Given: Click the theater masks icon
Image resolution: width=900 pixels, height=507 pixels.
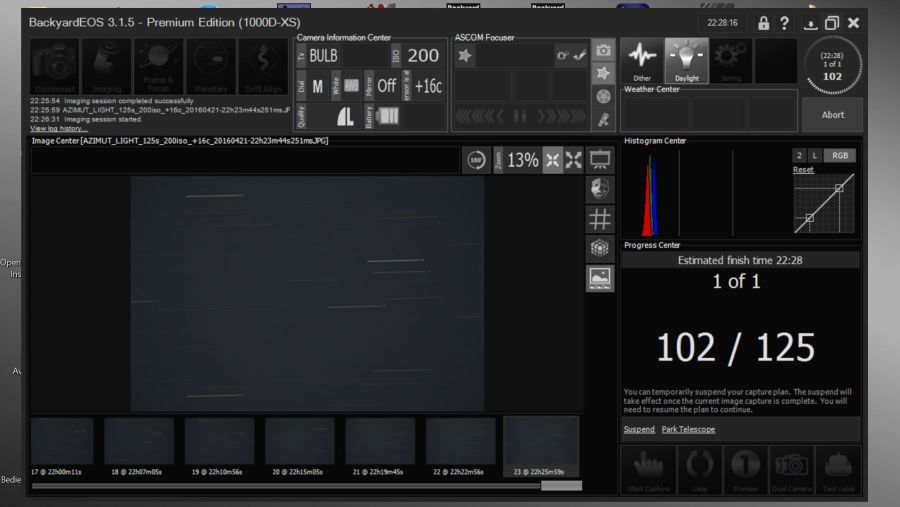Looking at the screenshot, I should 600,189.
